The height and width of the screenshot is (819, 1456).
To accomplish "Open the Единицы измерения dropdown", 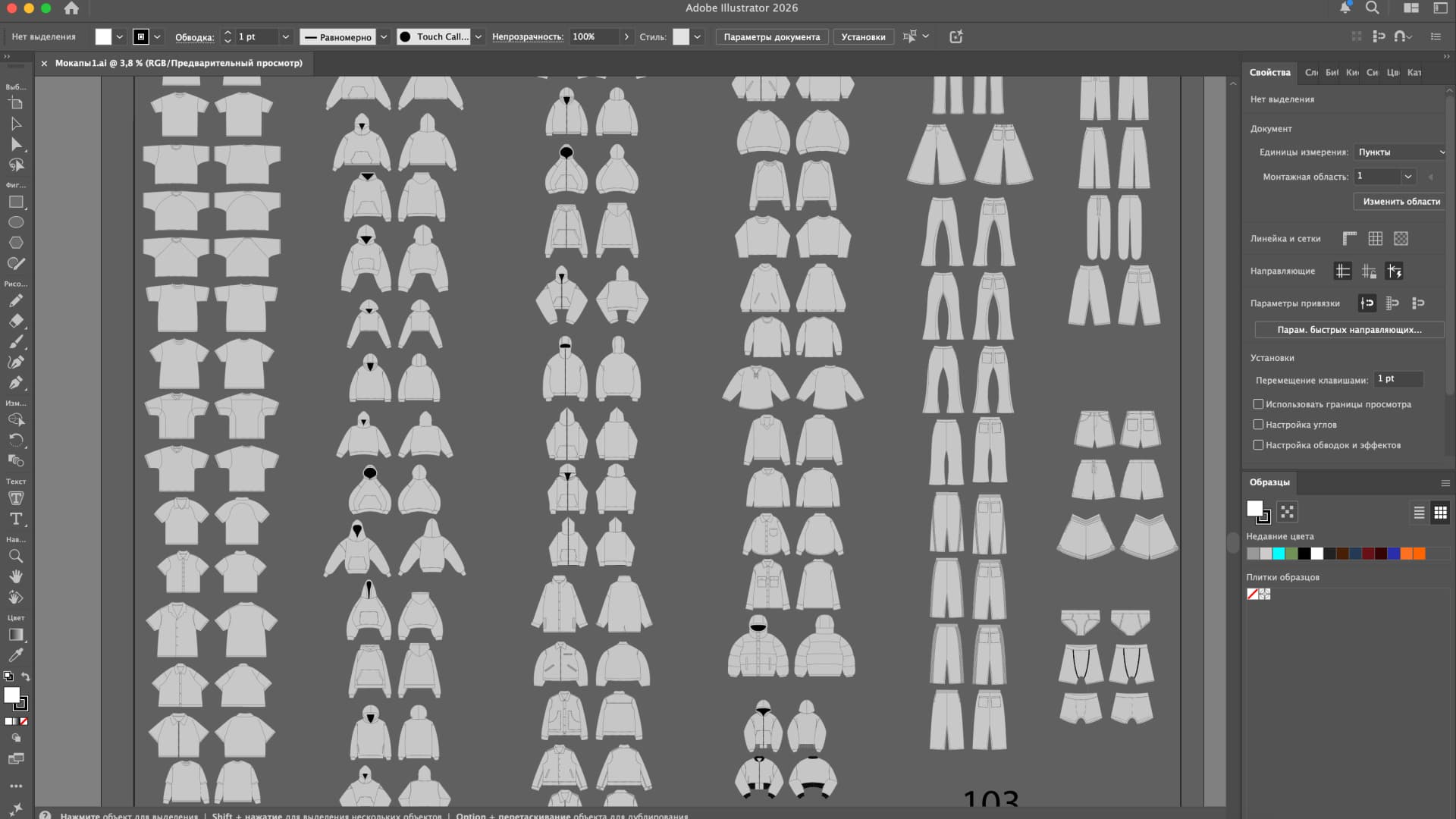I will [x=1400, y=152].
